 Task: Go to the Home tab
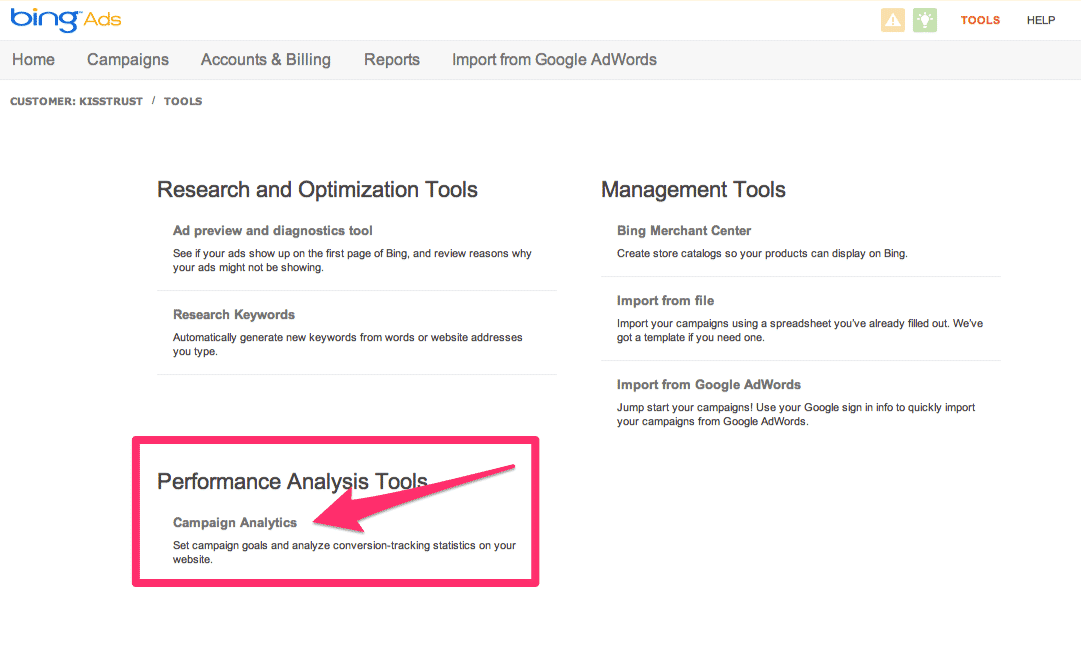tap(33, 59)
